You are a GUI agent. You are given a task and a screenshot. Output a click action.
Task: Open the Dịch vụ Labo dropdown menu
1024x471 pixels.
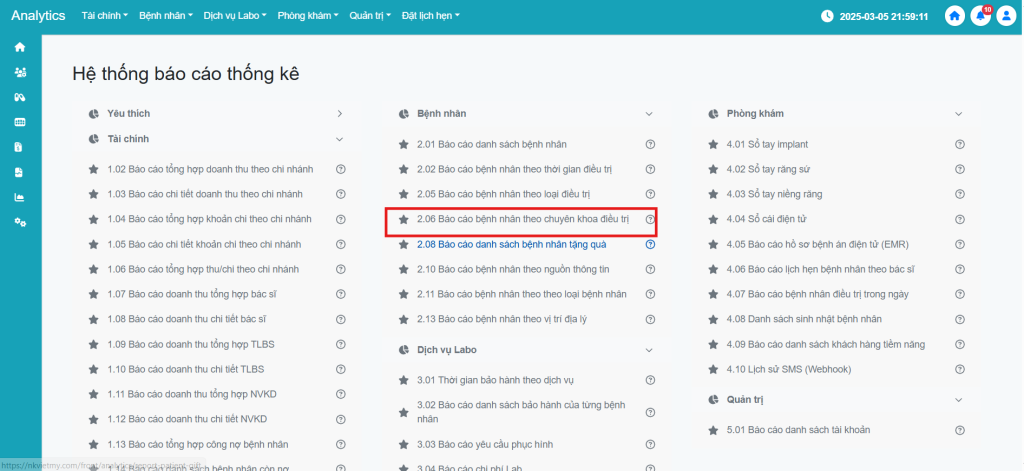coord(236,16)
